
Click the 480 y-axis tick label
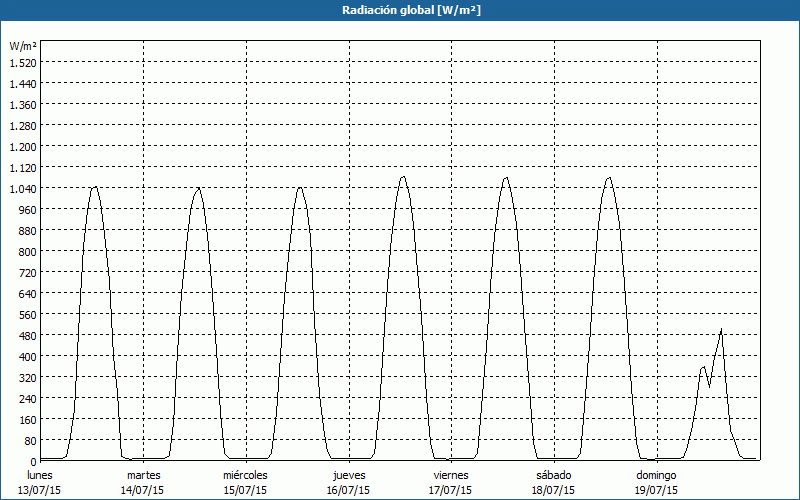[26, 335]
